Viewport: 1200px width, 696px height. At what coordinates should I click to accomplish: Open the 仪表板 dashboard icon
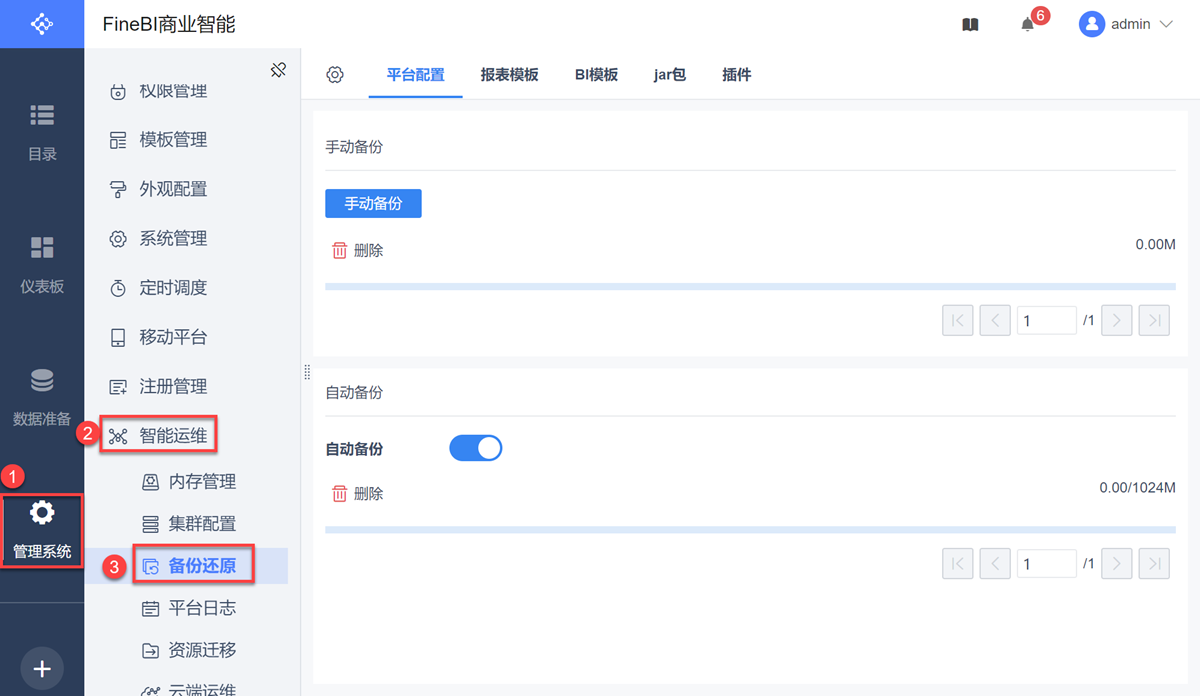coord(42,248)
